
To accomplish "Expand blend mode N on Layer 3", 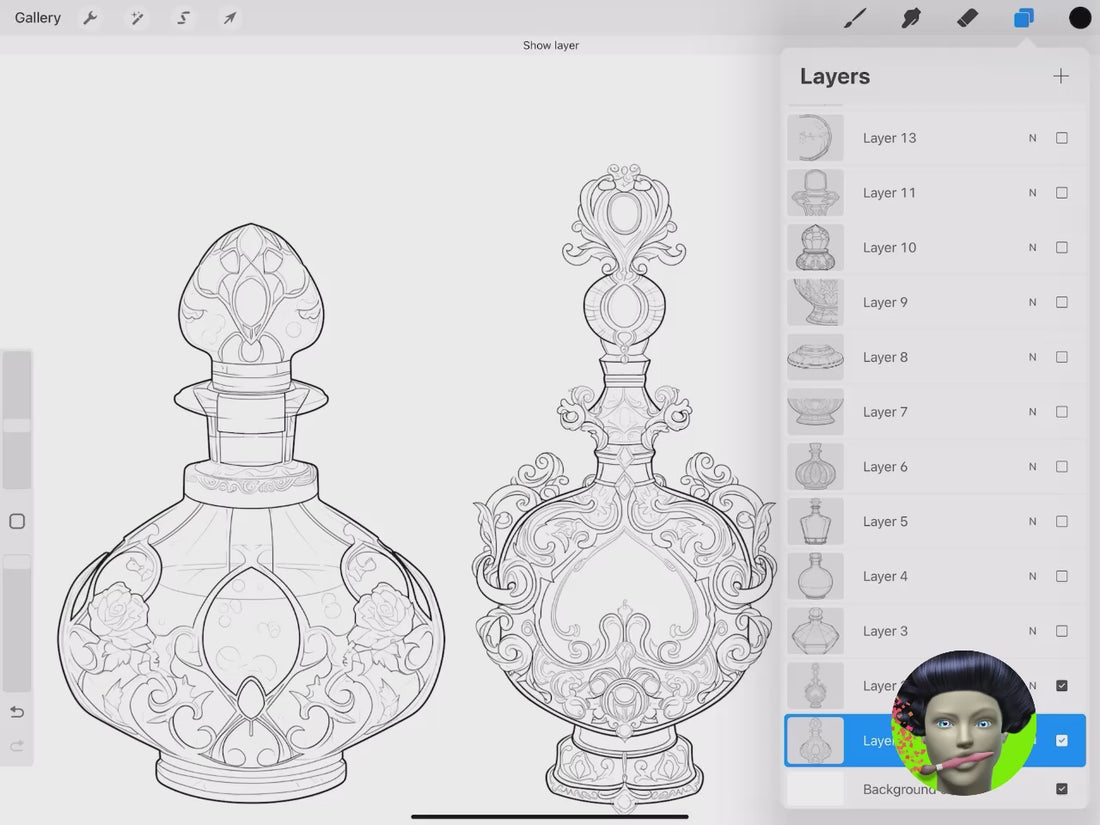I will (x=1033, y=631).
